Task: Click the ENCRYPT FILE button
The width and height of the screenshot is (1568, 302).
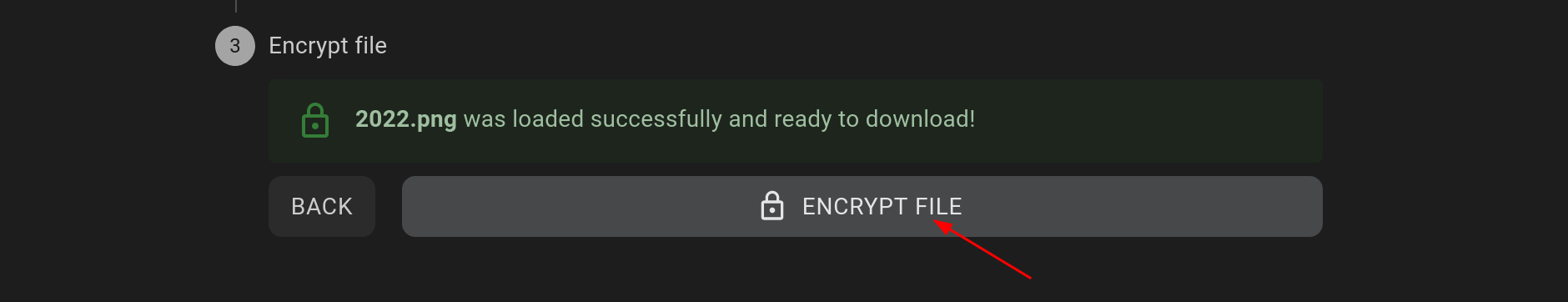Action: coord(862,206)
